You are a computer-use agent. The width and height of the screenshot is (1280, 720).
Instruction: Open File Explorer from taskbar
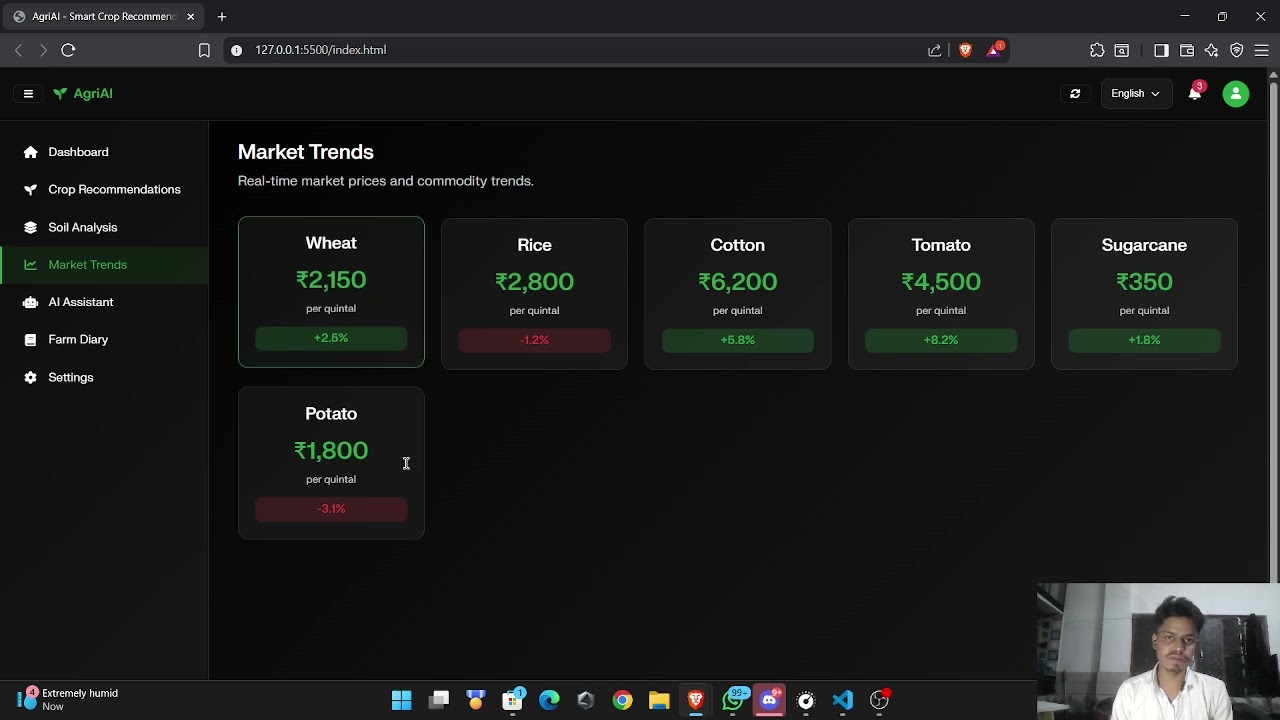tap(659, 700)
